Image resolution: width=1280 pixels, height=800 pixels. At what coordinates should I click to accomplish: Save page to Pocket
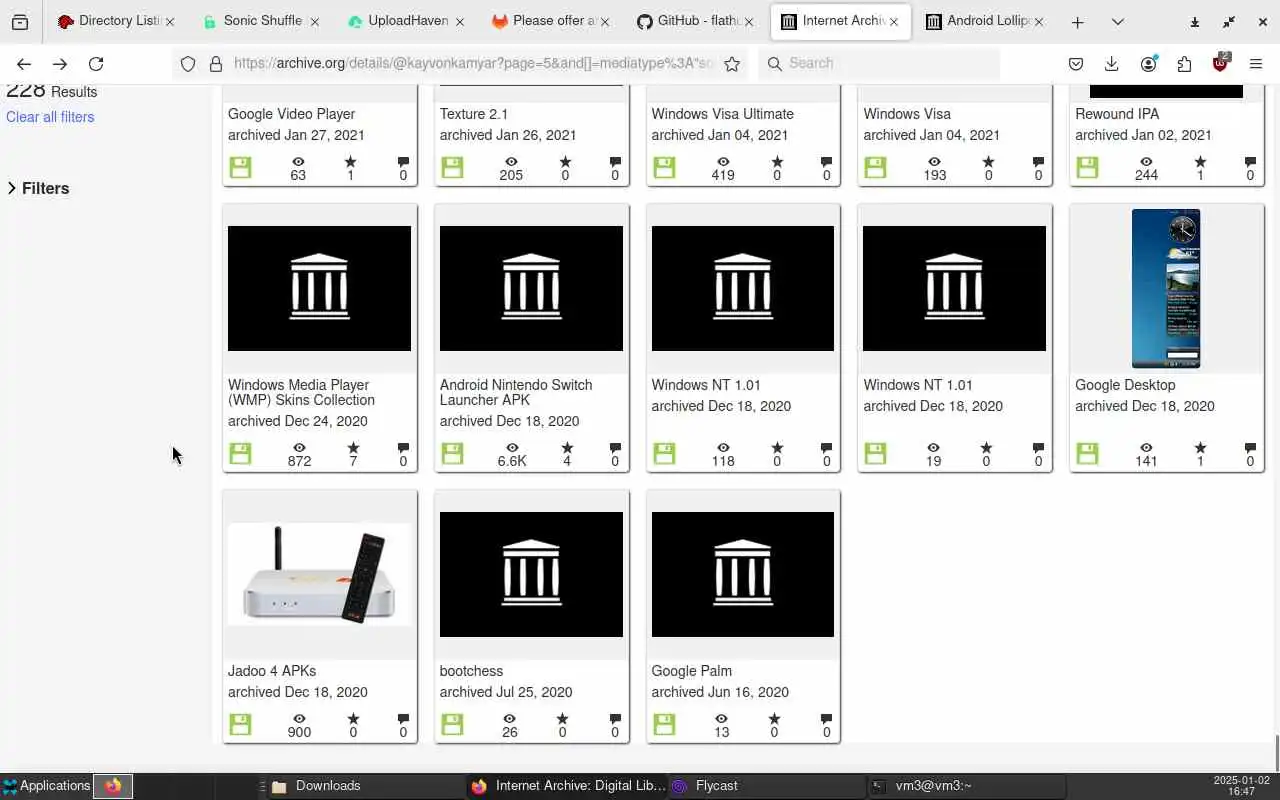(x=1076, y=64)
